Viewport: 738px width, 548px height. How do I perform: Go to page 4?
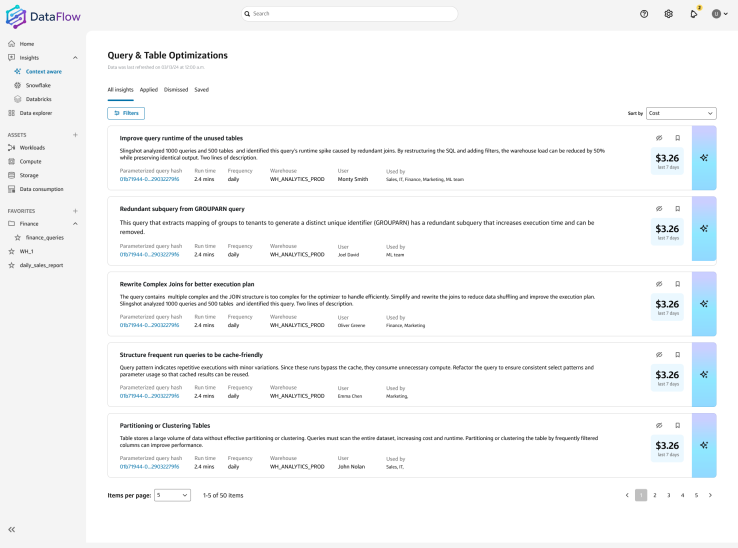point(682,495)
